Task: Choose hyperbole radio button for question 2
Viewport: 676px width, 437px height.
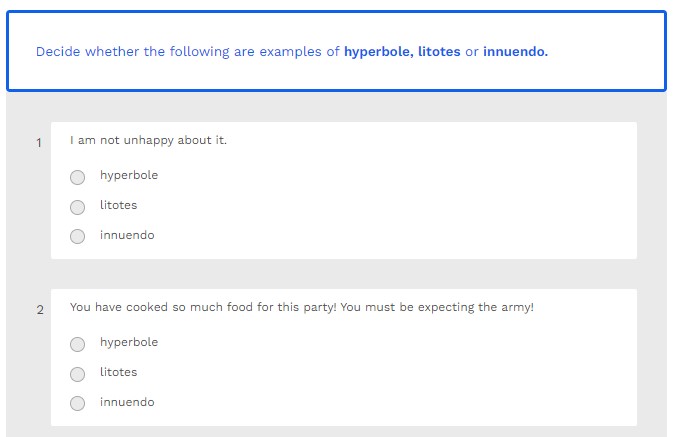Action: click(x=78, y=344)
